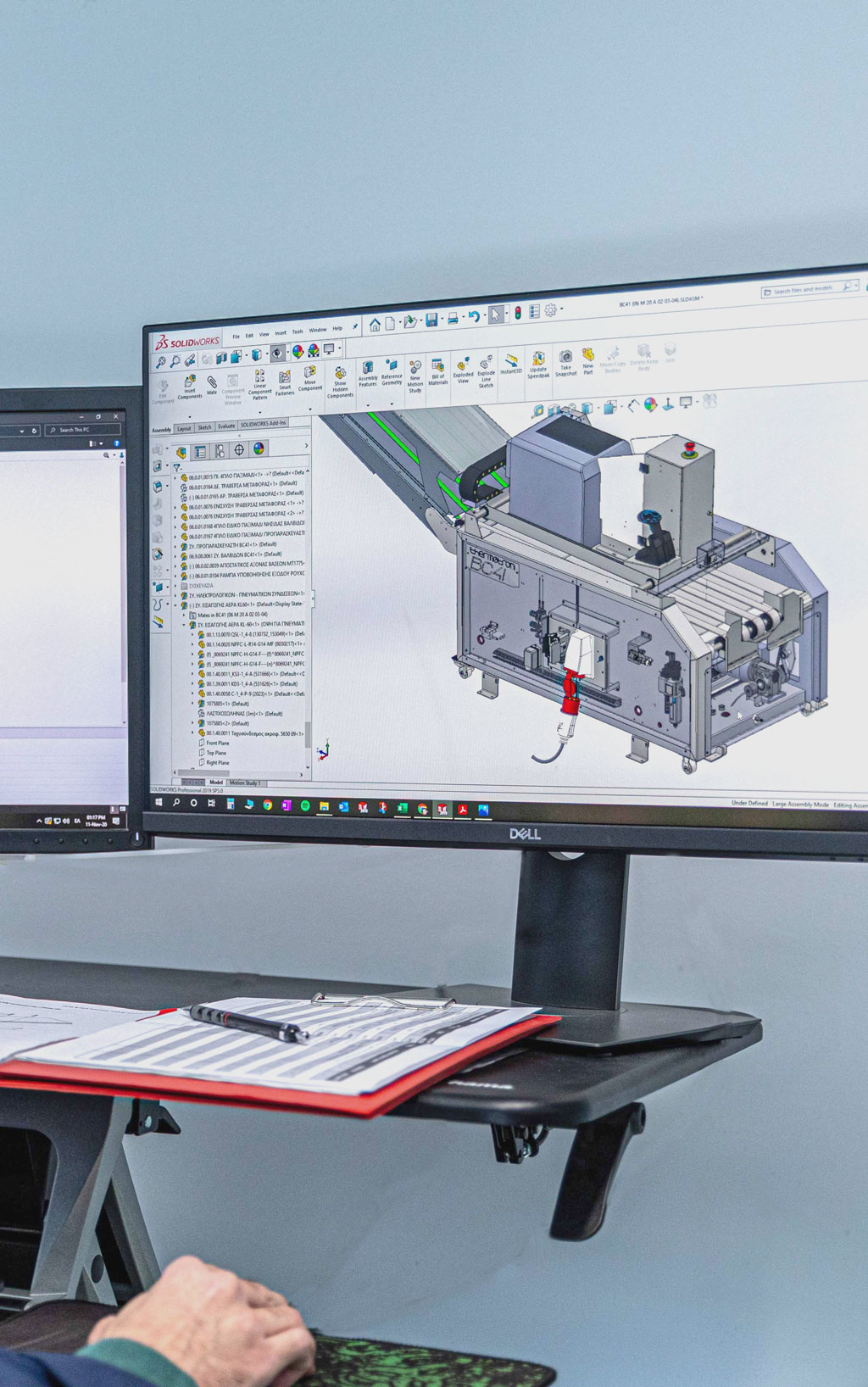Open the DisplayManager color wheel tab

[x=259, y=449]
